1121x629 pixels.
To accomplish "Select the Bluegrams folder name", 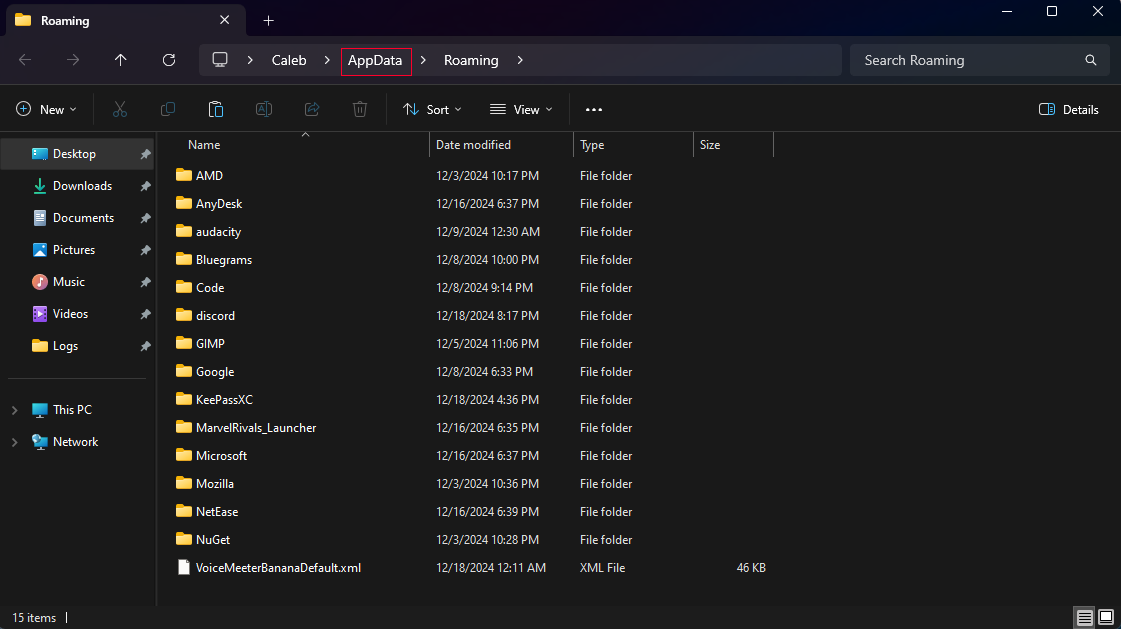I will click(224, 259).
